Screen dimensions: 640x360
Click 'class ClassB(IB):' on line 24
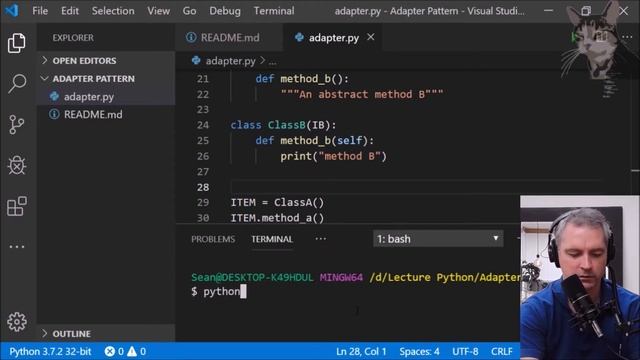283,125
